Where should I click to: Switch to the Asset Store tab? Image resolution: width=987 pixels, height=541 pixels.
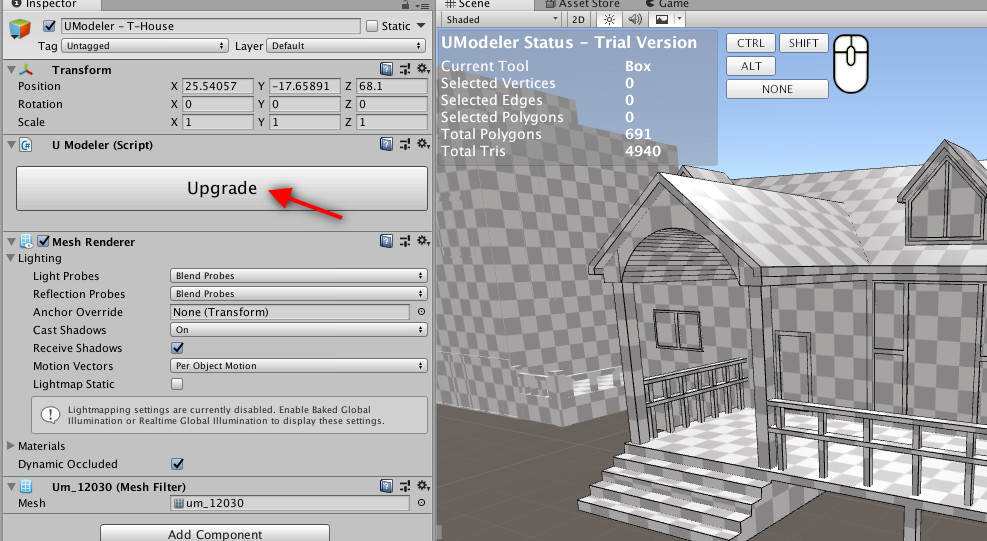582,4
